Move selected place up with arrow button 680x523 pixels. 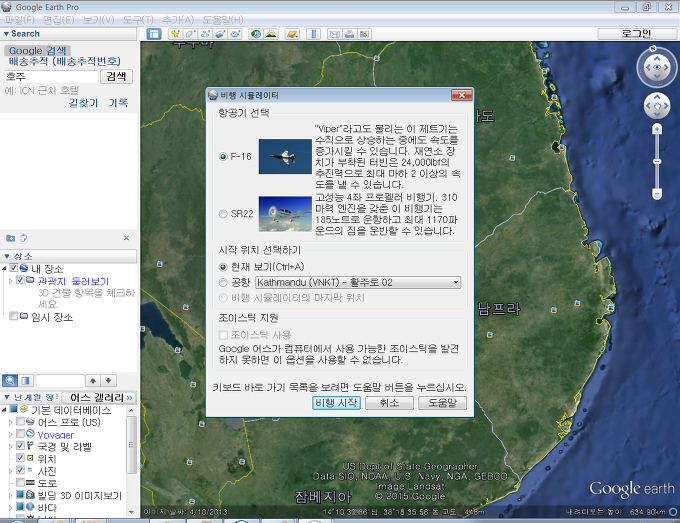click(x=93, y=381)
